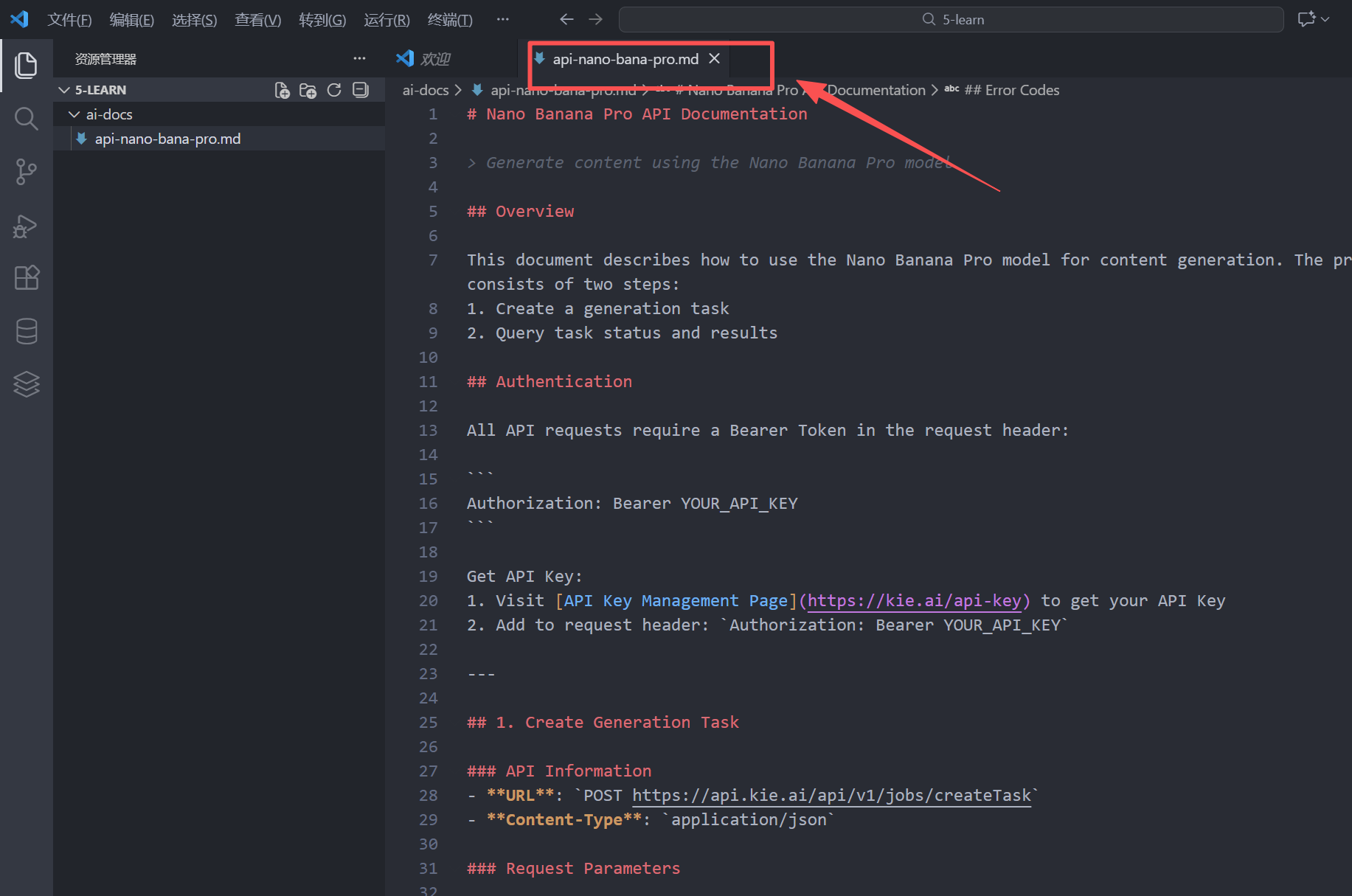Click the '### API Information' heading
1352x896 pixels.
point(559,771)
